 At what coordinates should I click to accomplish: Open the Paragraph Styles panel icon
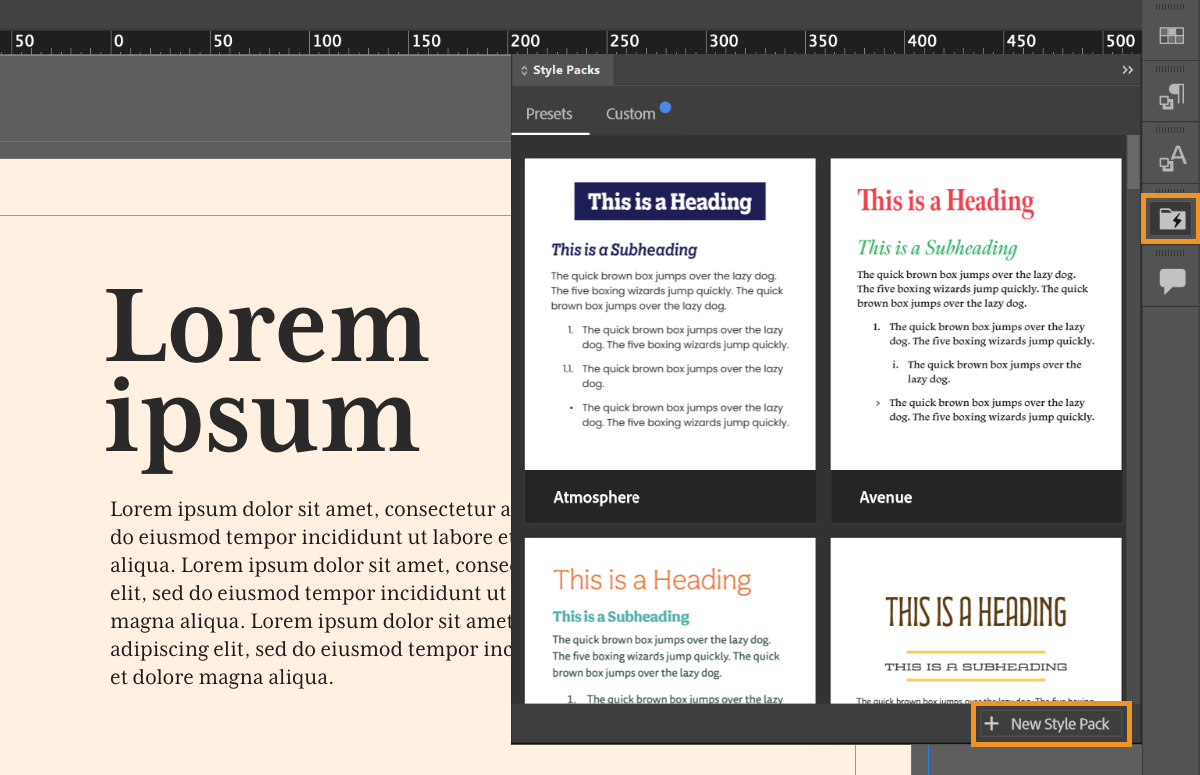pyautogui.click(x=1171, y=96)
